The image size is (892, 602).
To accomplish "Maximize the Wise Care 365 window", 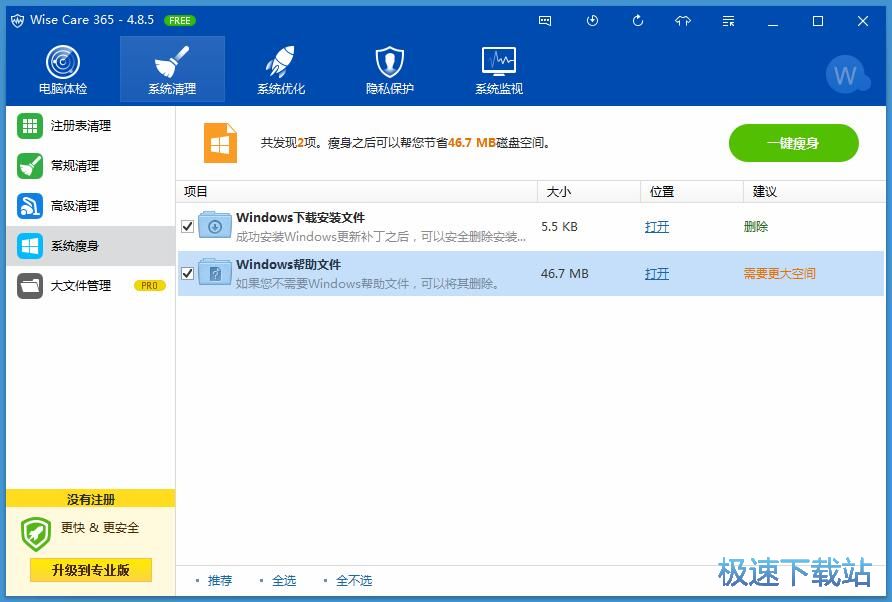I will [x=818, y=21].
